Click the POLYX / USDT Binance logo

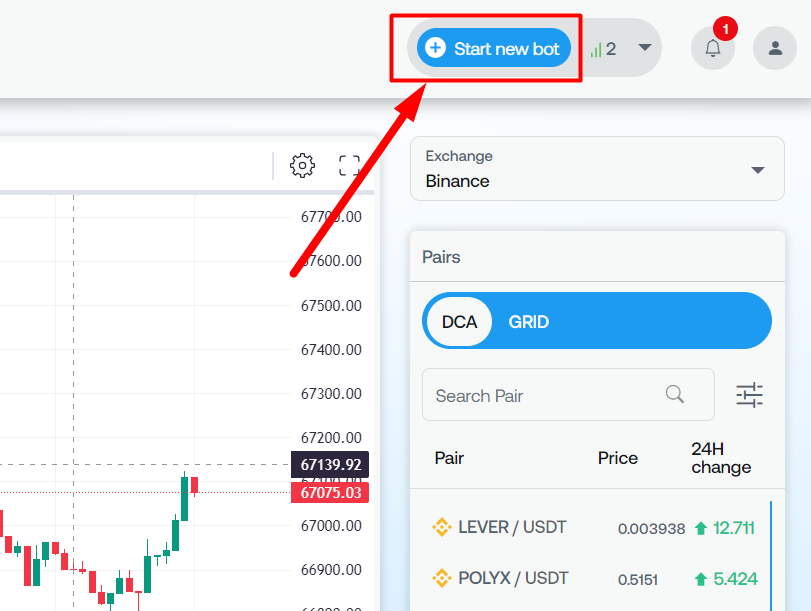coord(441,578)
